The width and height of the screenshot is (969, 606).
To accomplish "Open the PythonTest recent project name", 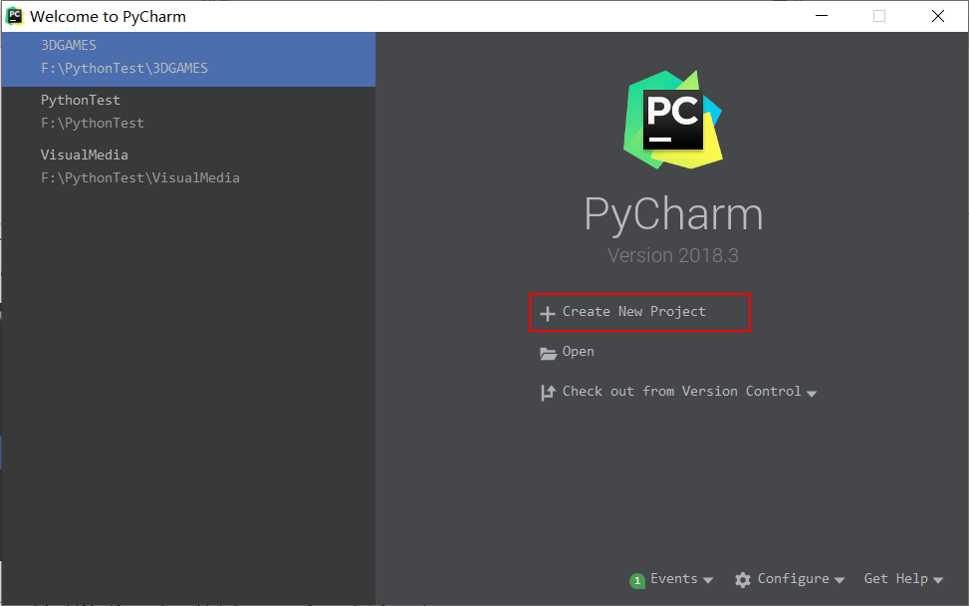I will pos(80,100).
